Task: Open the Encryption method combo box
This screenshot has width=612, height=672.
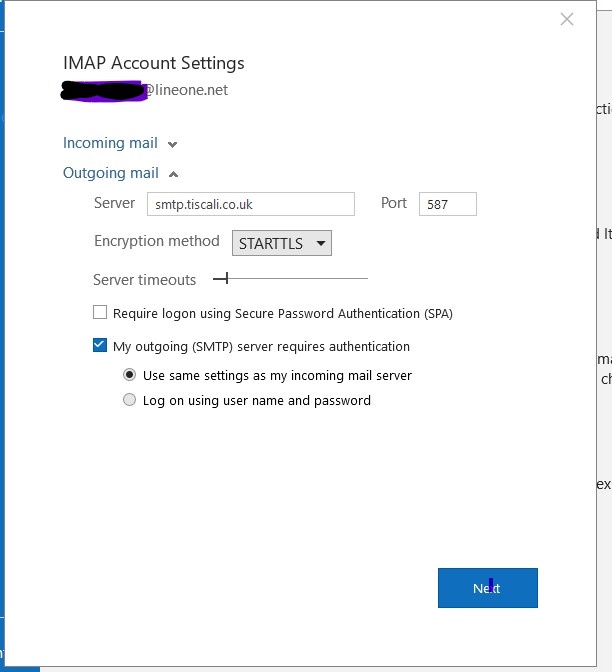Action: coord(281,243)
